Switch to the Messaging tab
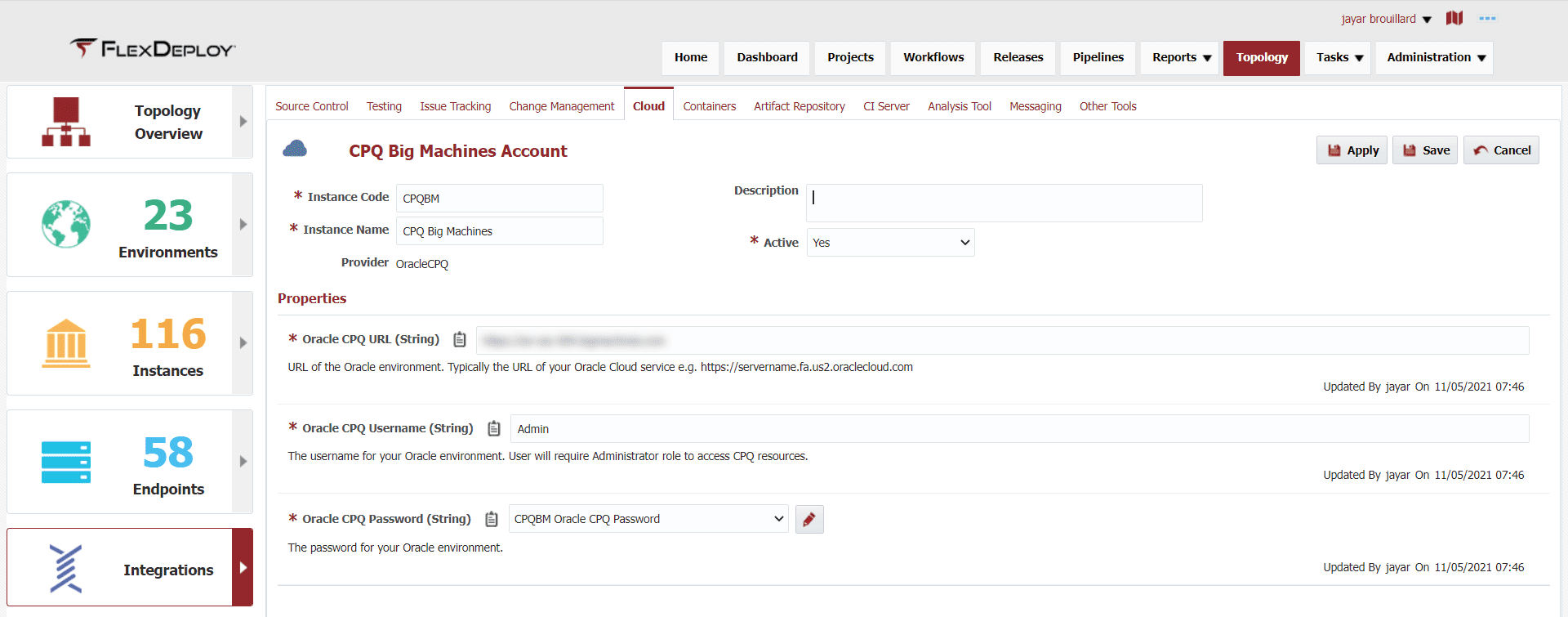The height and width of the screenshot is (617, 1568). pyautogui.click(x=1036, y=106)
